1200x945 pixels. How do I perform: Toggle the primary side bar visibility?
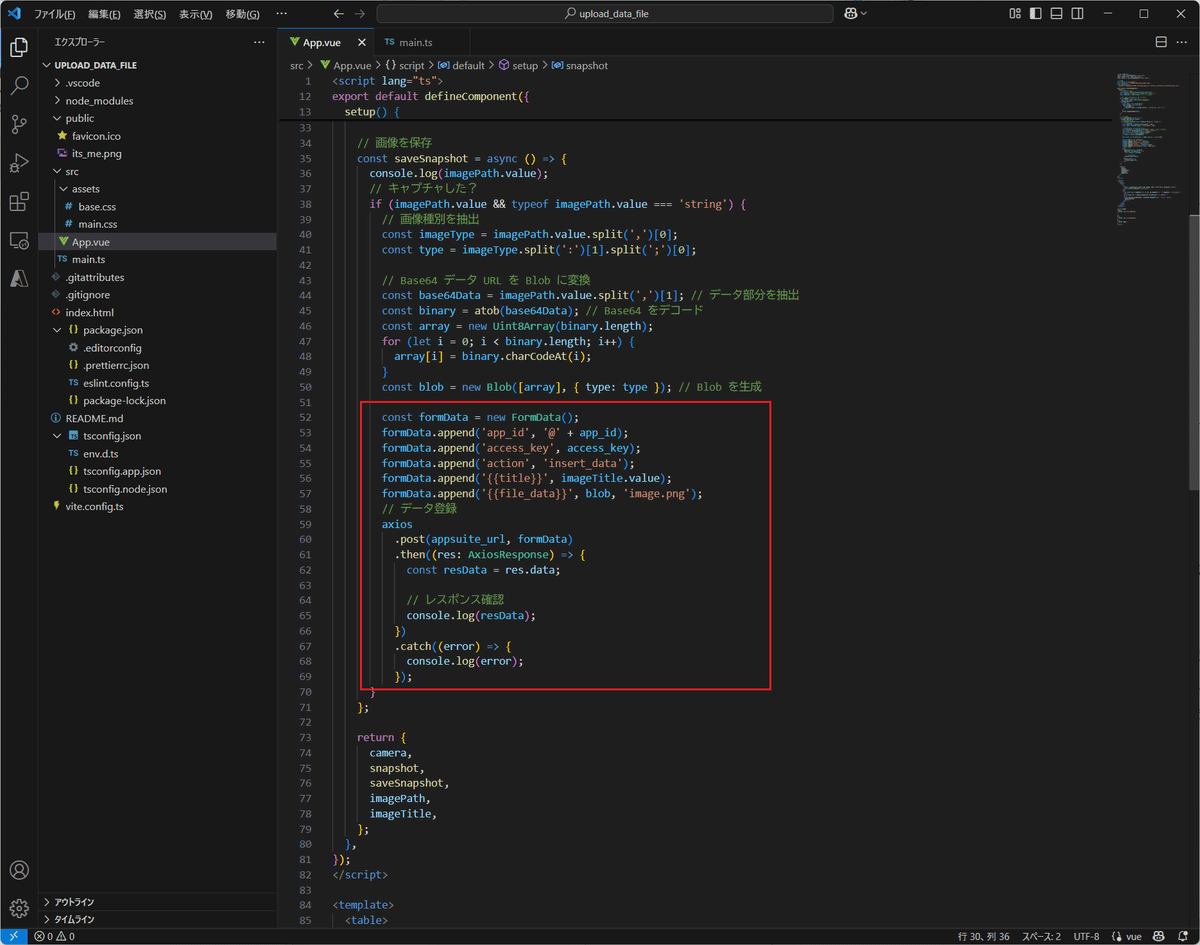[1036, 12]
